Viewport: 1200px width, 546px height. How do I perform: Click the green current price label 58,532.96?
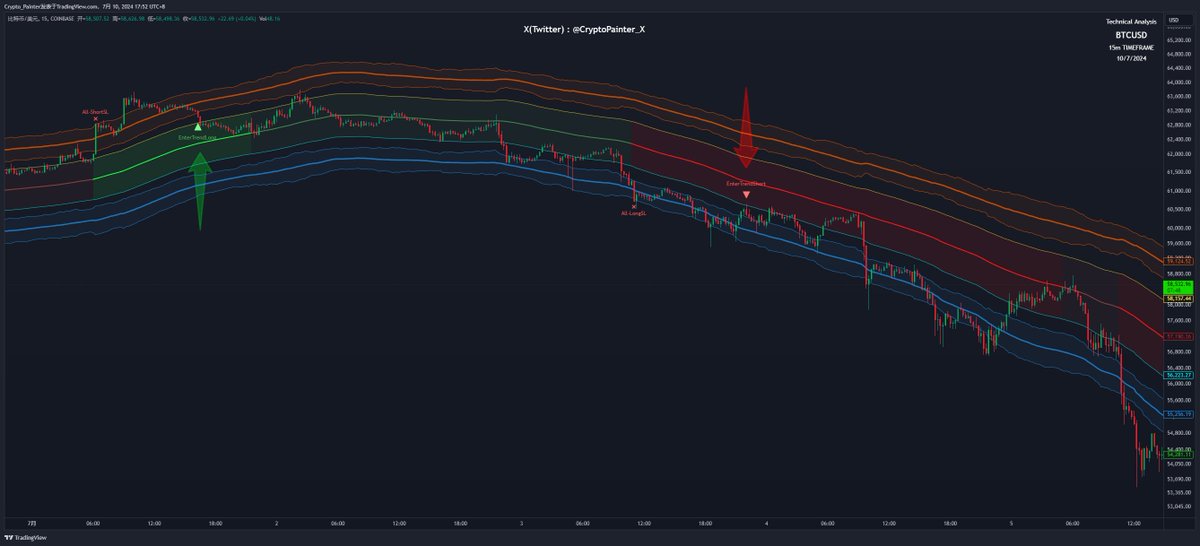[x=1176, y=285]
